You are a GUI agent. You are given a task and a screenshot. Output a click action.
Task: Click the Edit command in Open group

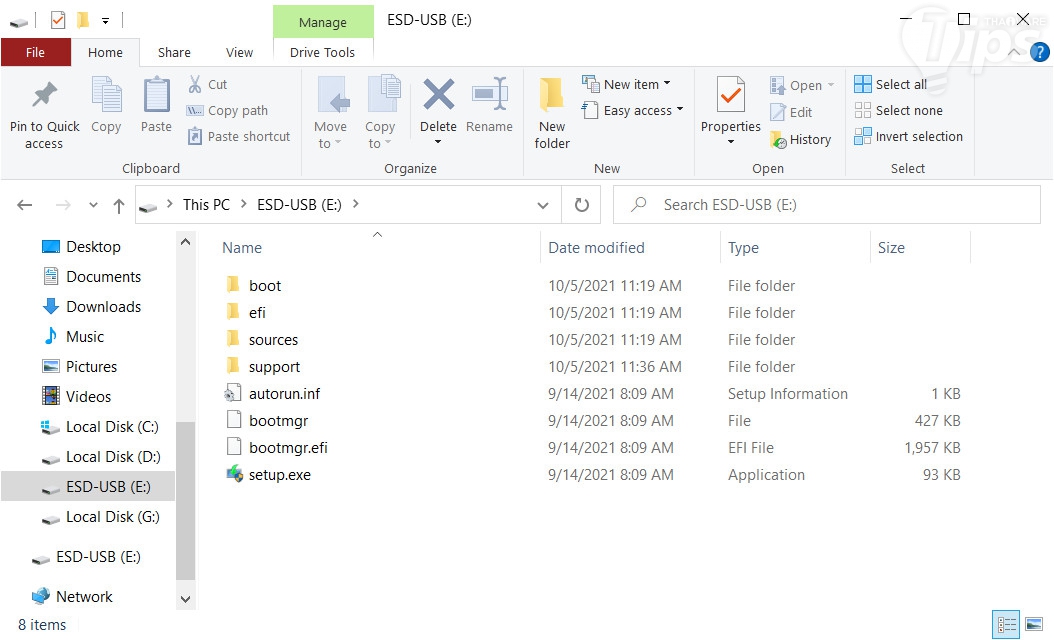[x=791, y=112]
